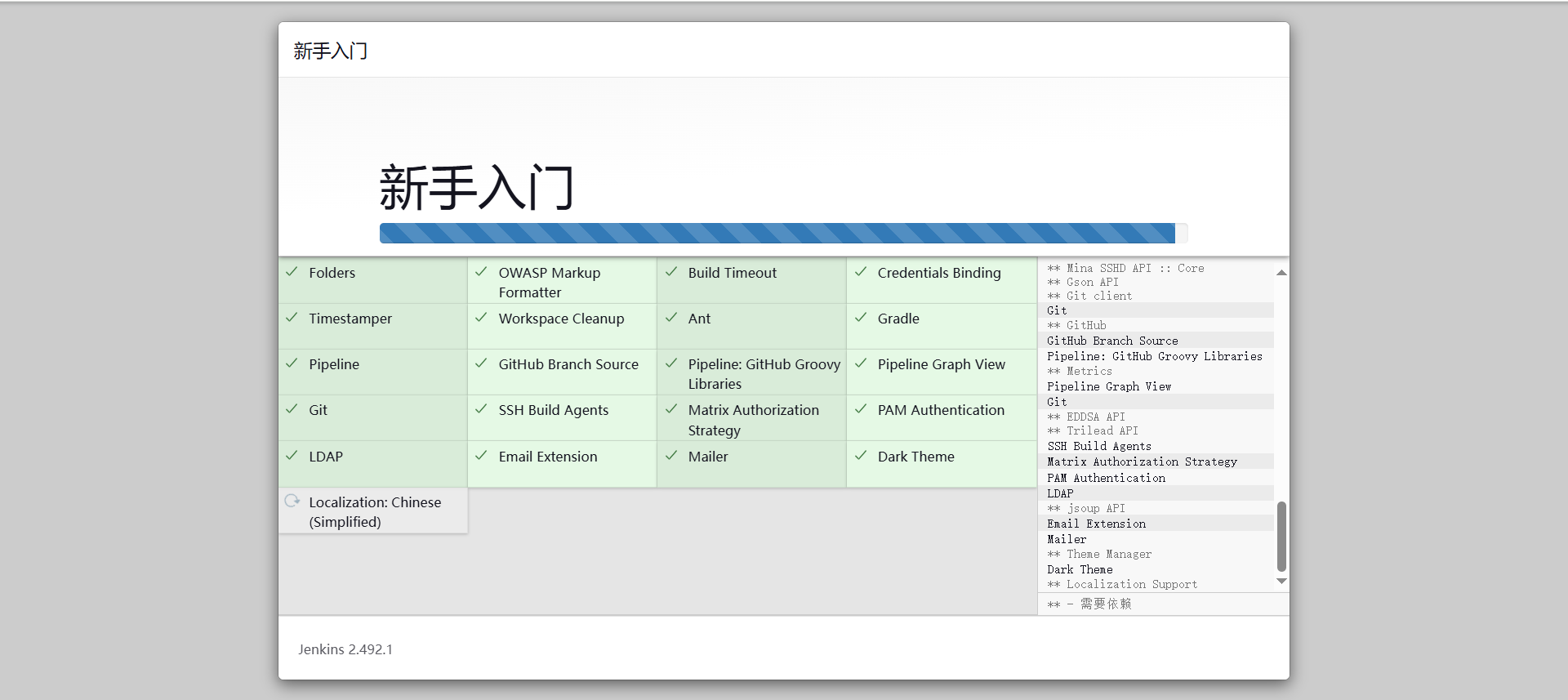Click log line Git client
Viewport: 1568px width, 700px height.
pyautogui.click(x=1089, y=296)
